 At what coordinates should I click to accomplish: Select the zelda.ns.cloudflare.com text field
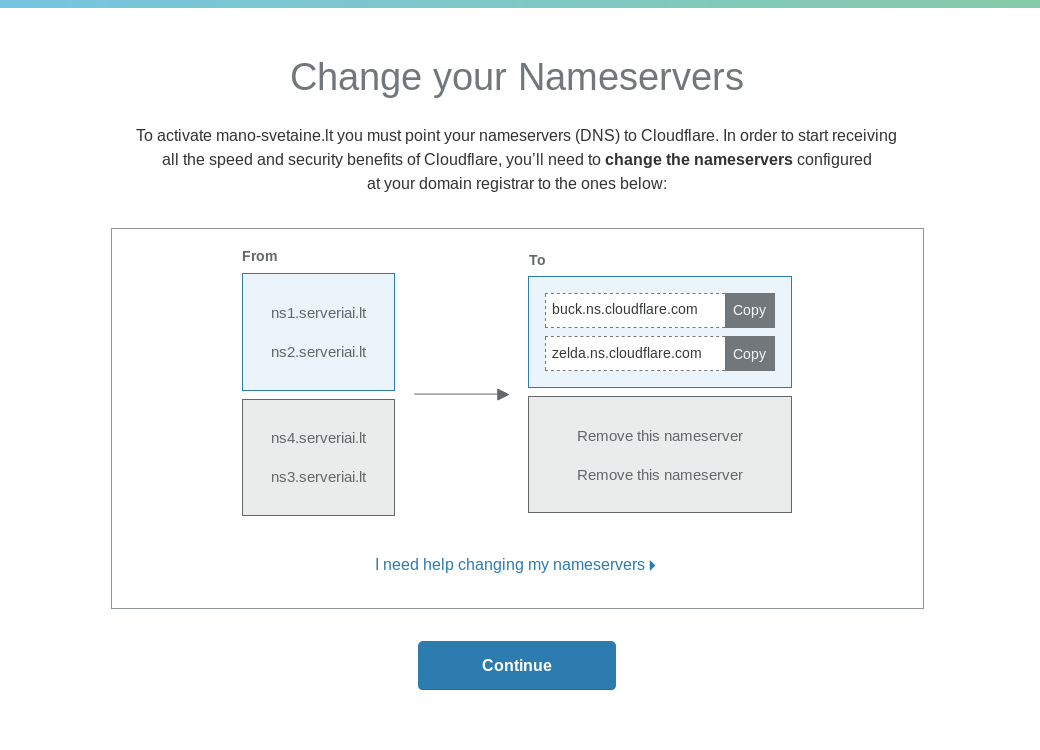[634, 354]
